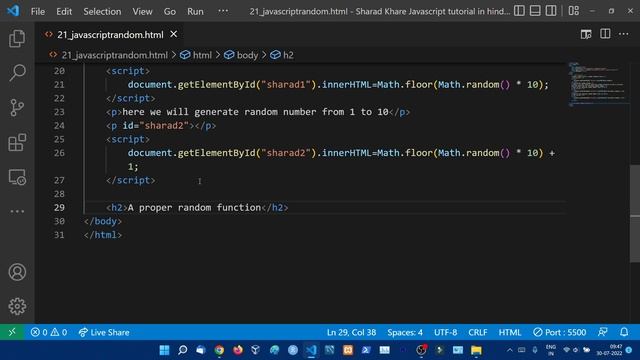Change indentation Spaces: 4
Viewport: 640px width, 360px height.
405,332
